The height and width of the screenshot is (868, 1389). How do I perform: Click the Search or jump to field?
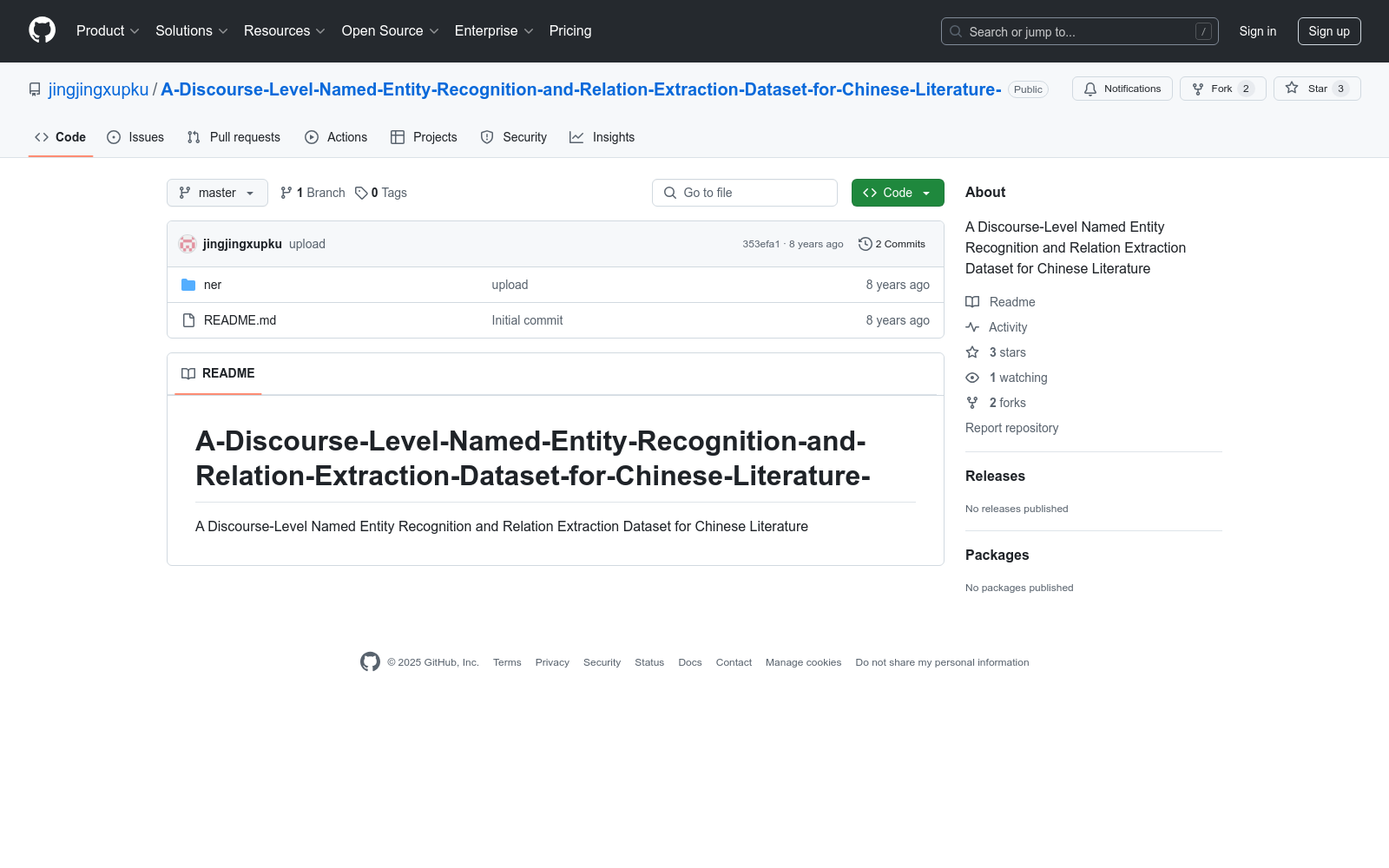(x=1080, y=31)
